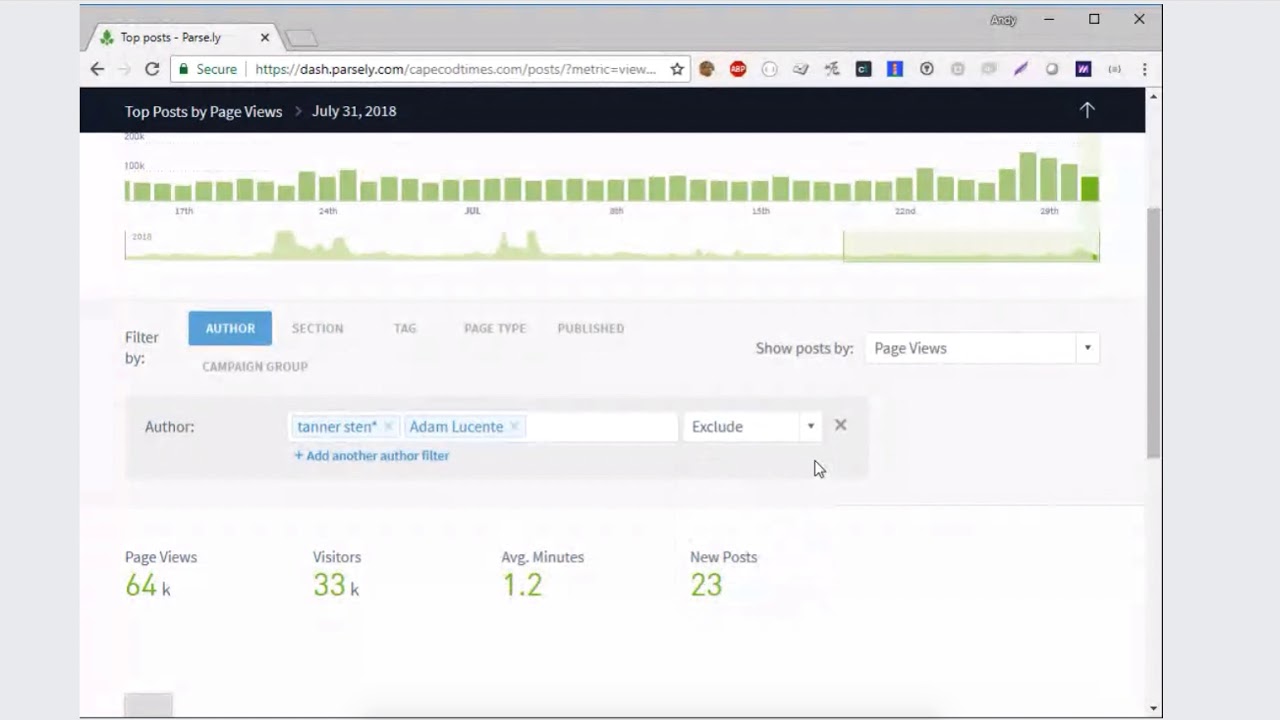
Task: Open the purple feather extension icon
Action: [1021, 69]
